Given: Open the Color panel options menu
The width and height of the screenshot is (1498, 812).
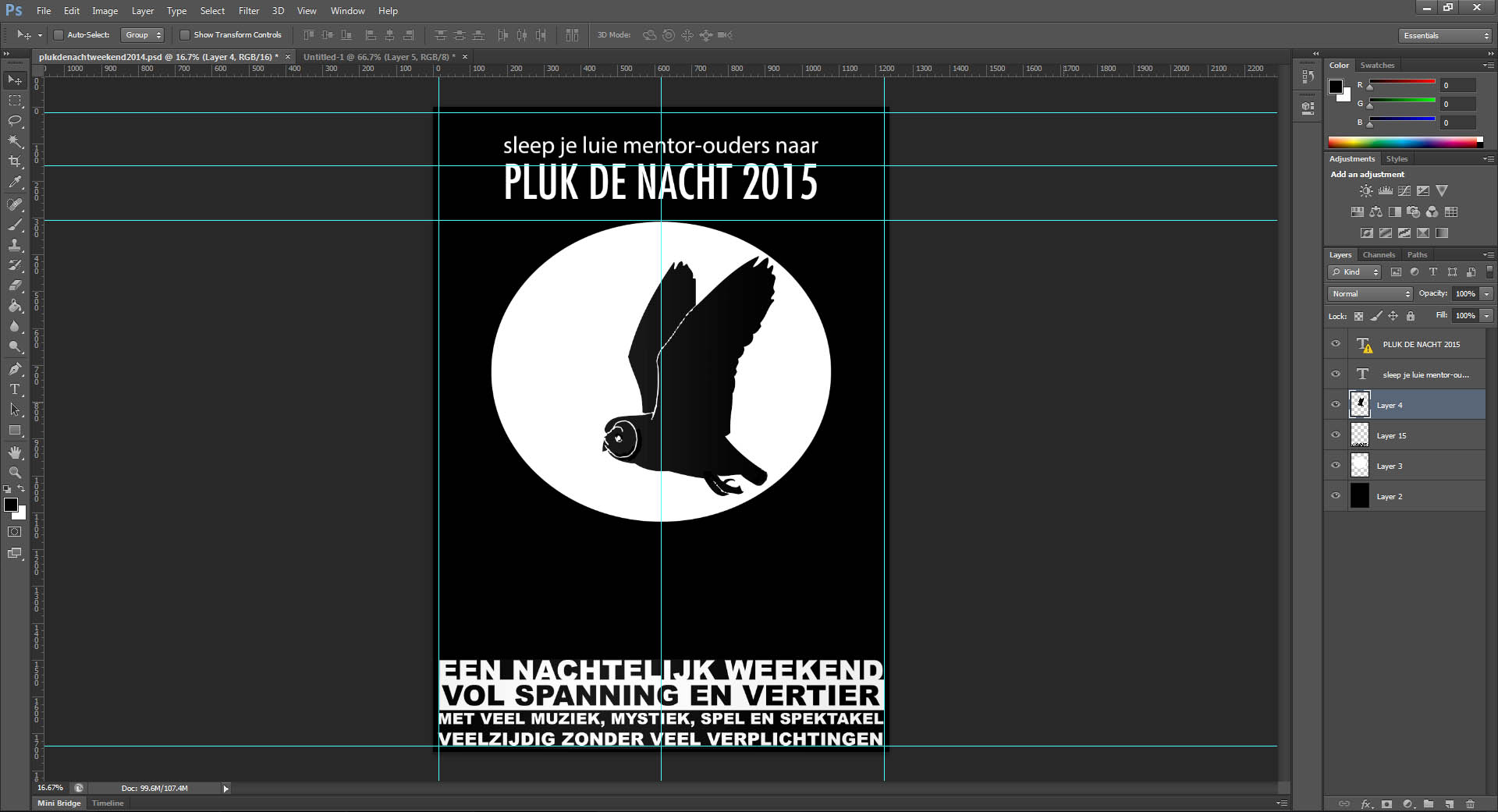Looking at the screenshot, I should pyautogui.click(x=1489, y=66).
